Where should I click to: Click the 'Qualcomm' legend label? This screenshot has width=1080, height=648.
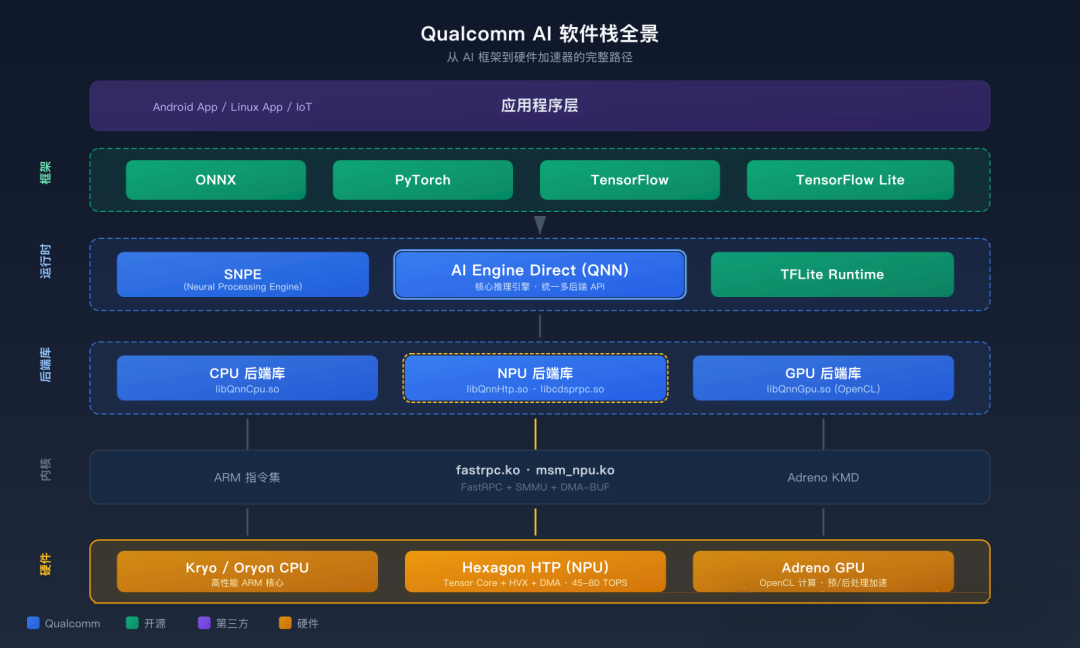click(72, 623)
